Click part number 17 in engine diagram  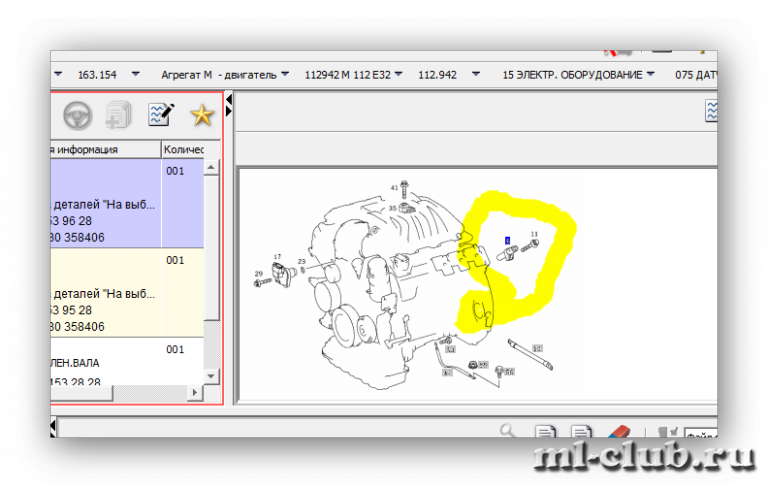(277, 257)
